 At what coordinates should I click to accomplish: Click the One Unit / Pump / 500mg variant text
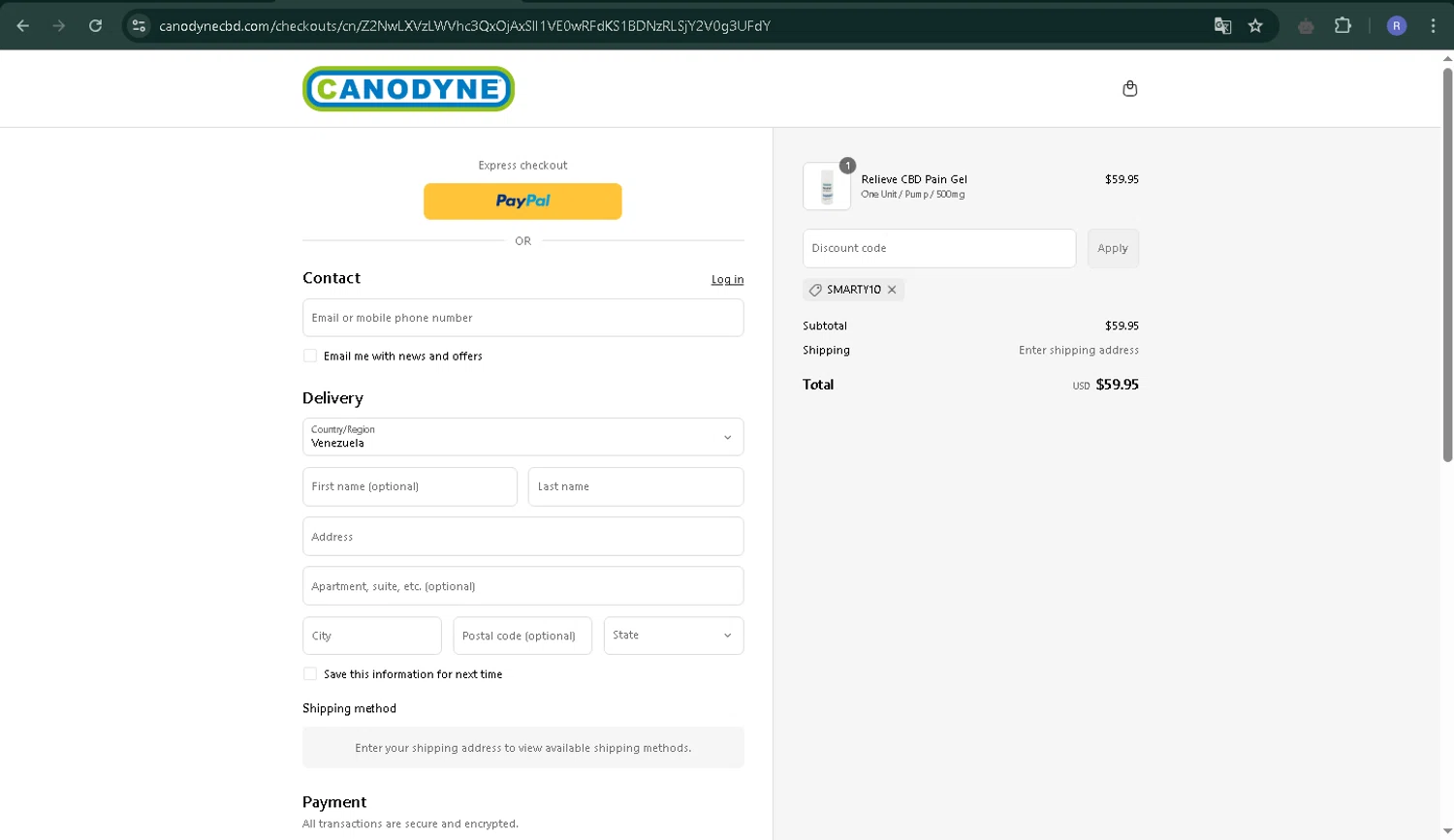pos(913,195)
